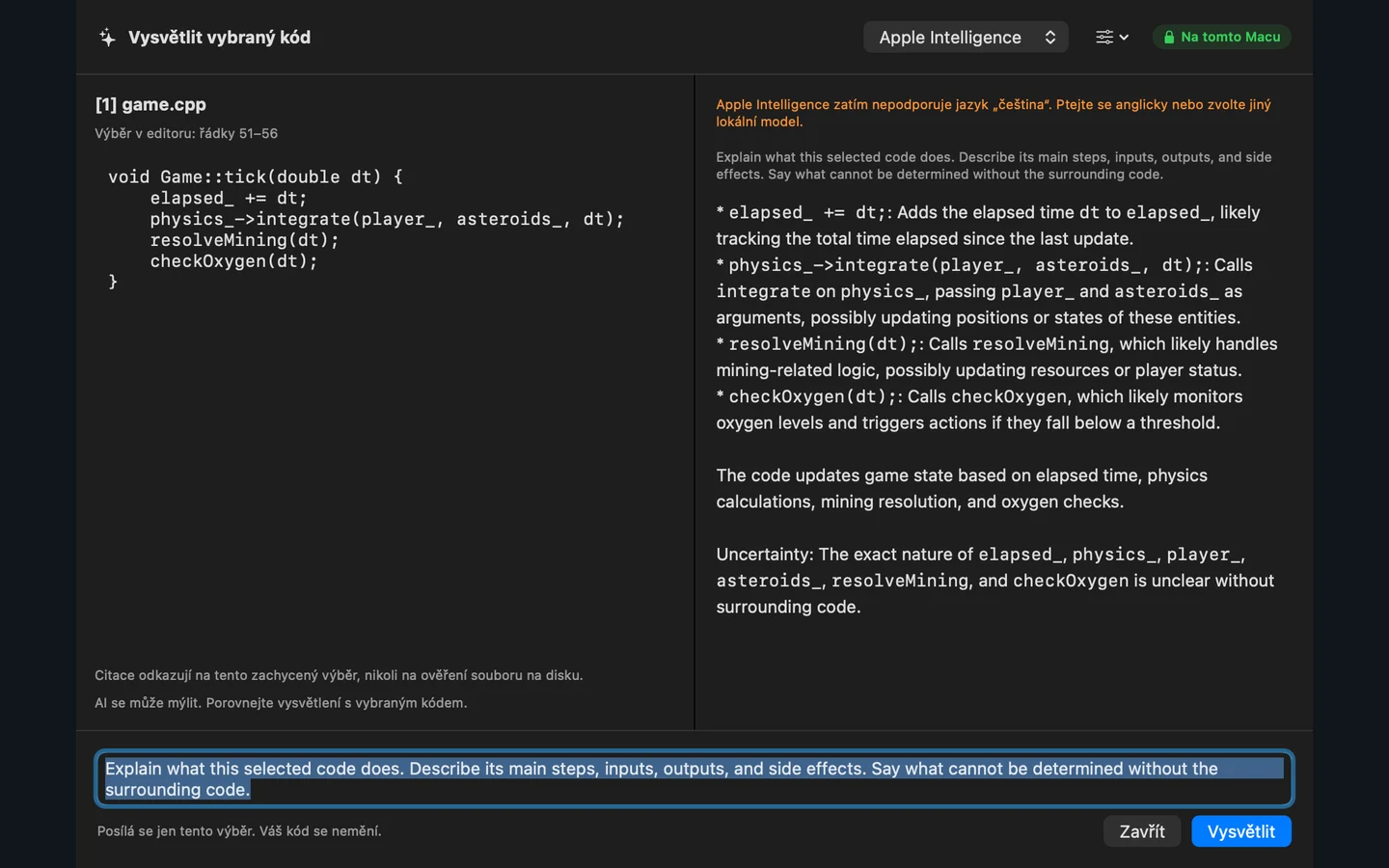Click the 'Uncertainty:' paragraph in the explanation
The image size is (1389, 868).
tap(995, 581)
